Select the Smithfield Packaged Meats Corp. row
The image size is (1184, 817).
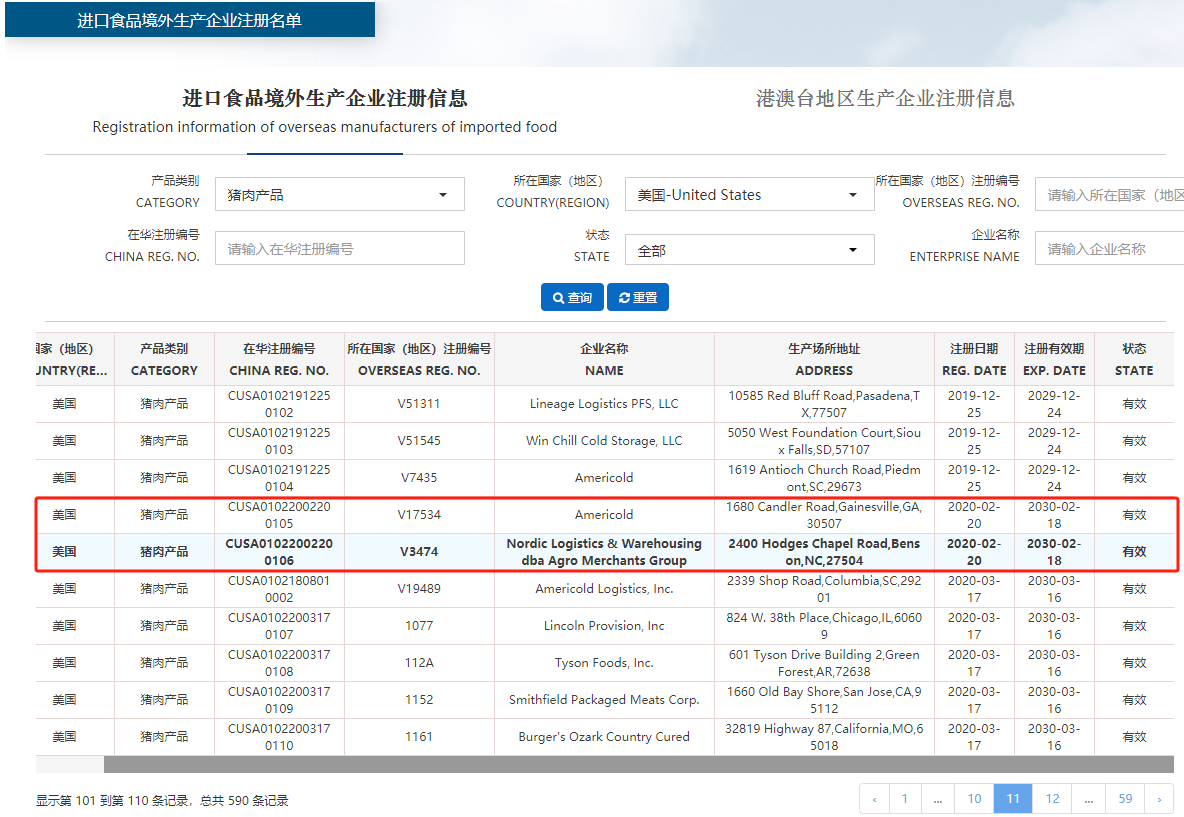[604, 700]
